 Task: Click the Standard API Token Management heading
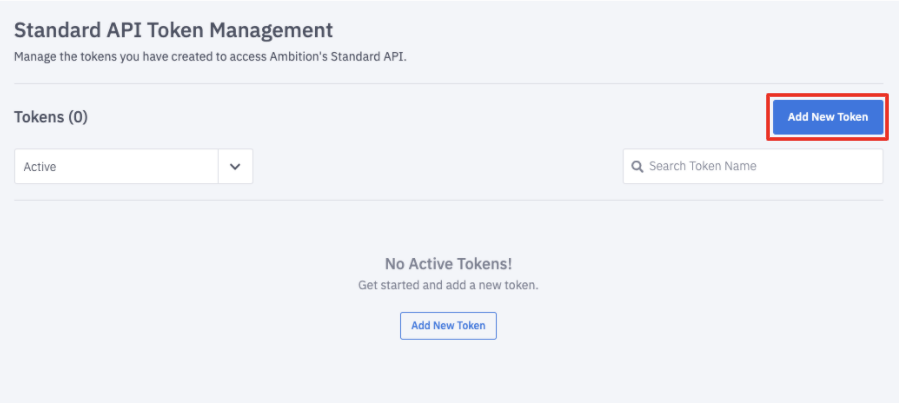(173, 31)
